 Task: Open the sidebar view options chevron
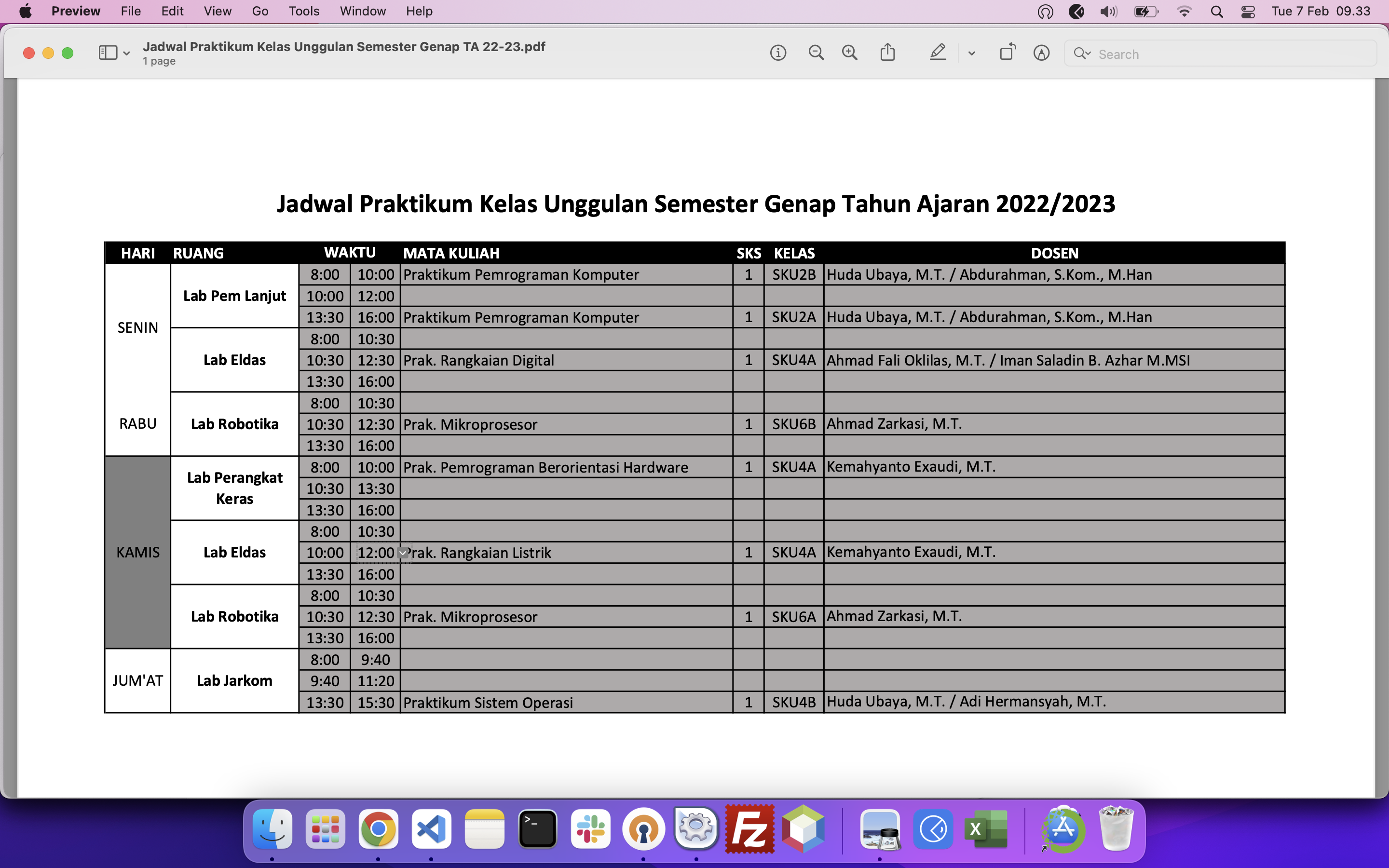[x=126, y=54]
